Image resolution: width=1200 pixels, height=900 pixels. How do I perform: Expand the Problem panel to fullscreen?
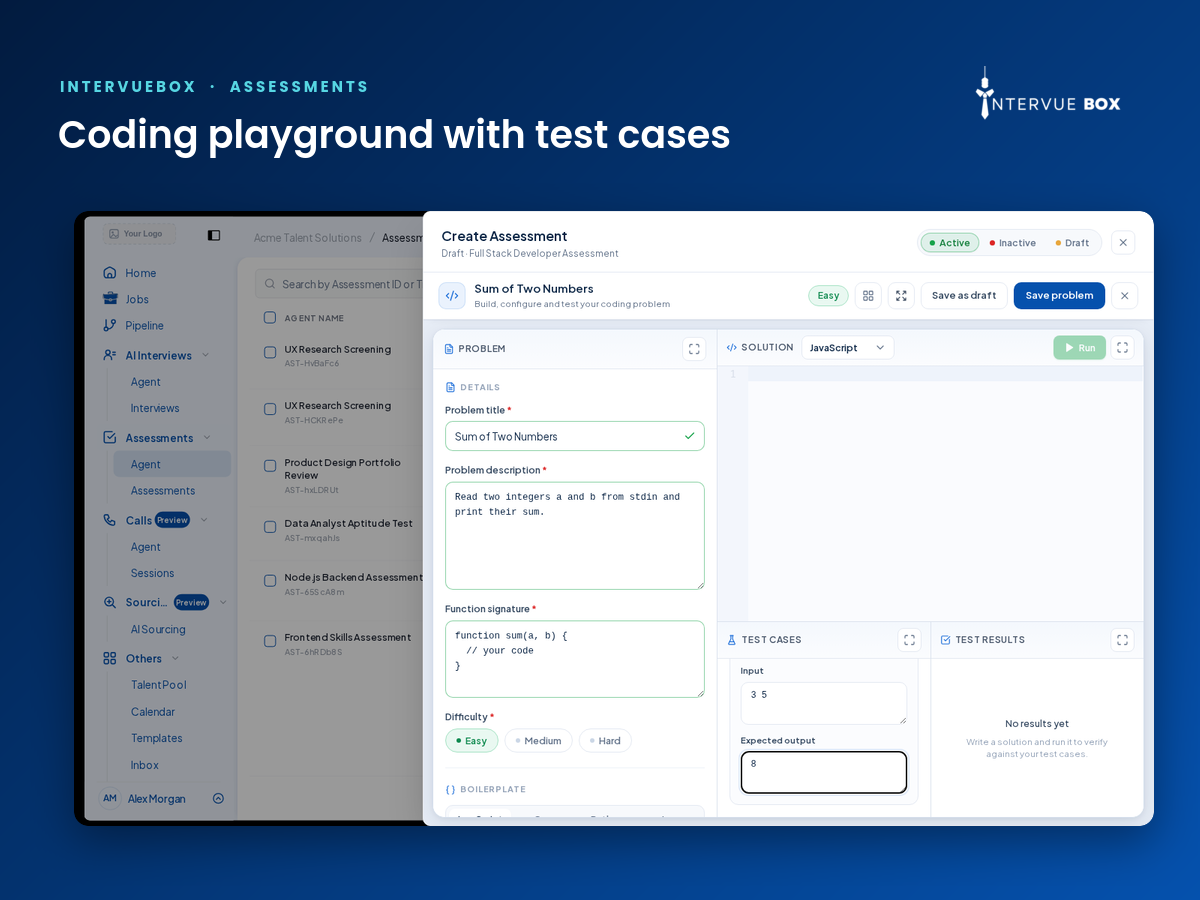[694, 349]
